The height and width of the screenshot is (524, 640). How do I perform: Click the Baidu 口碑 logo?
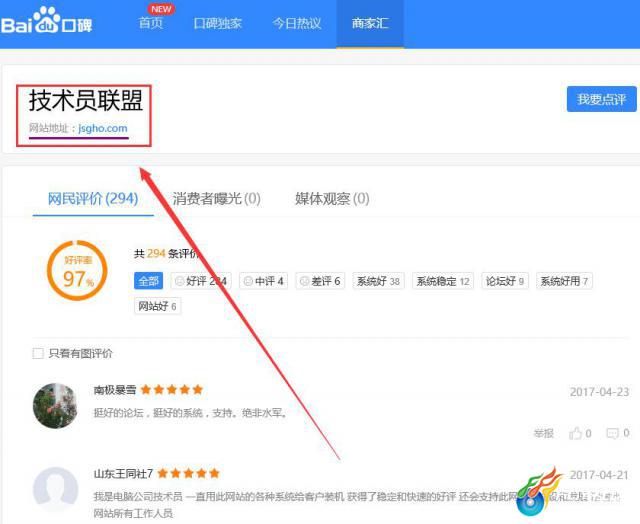click(x=46, y=21)
